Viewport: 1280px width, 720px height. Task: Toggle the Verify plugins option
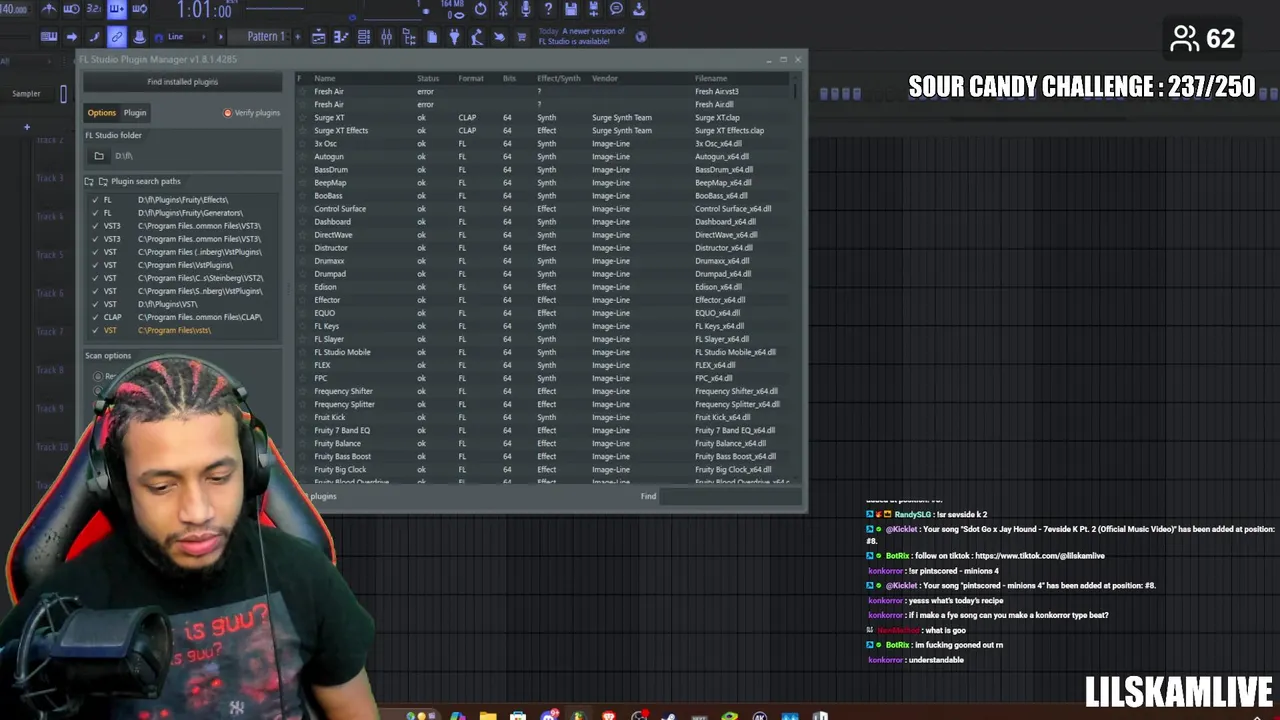pos(252,113)
